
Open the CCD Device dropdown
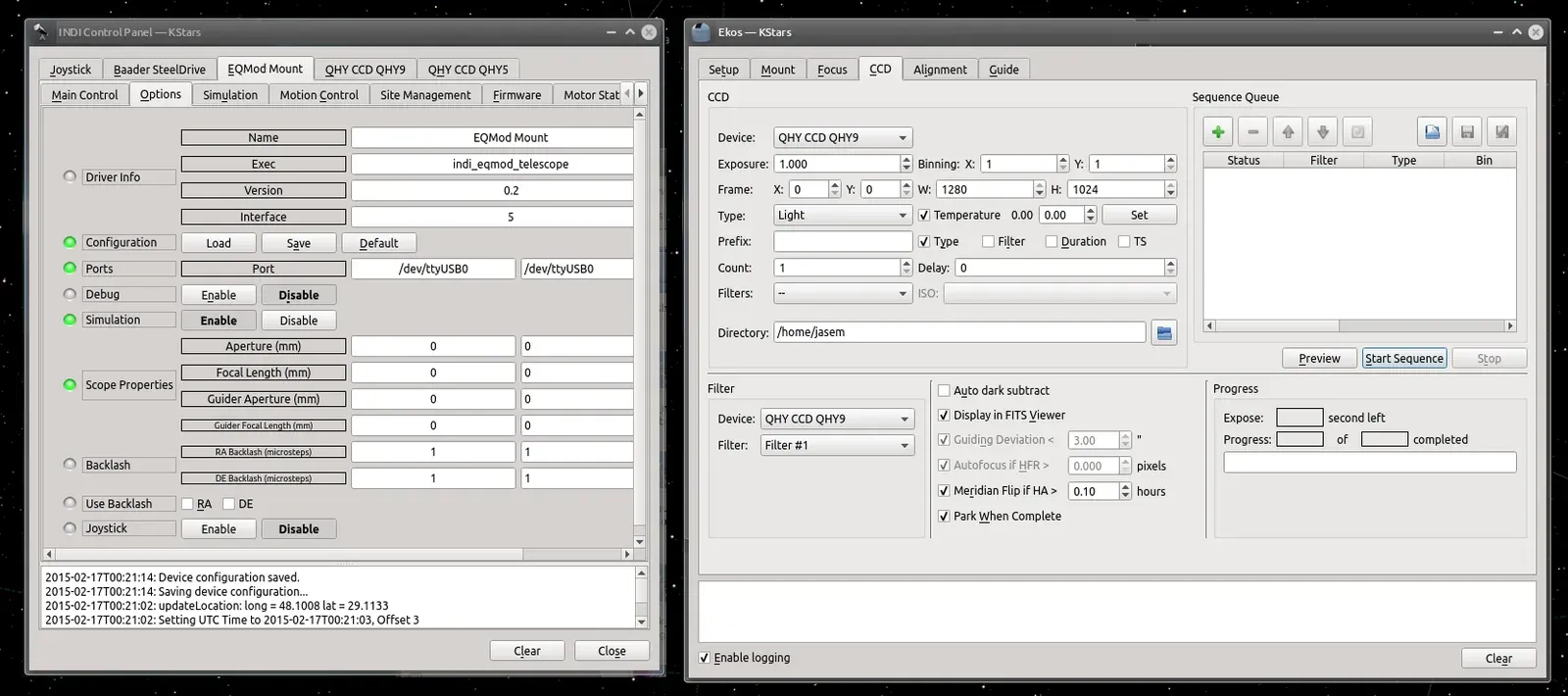(x=843, y=138)
